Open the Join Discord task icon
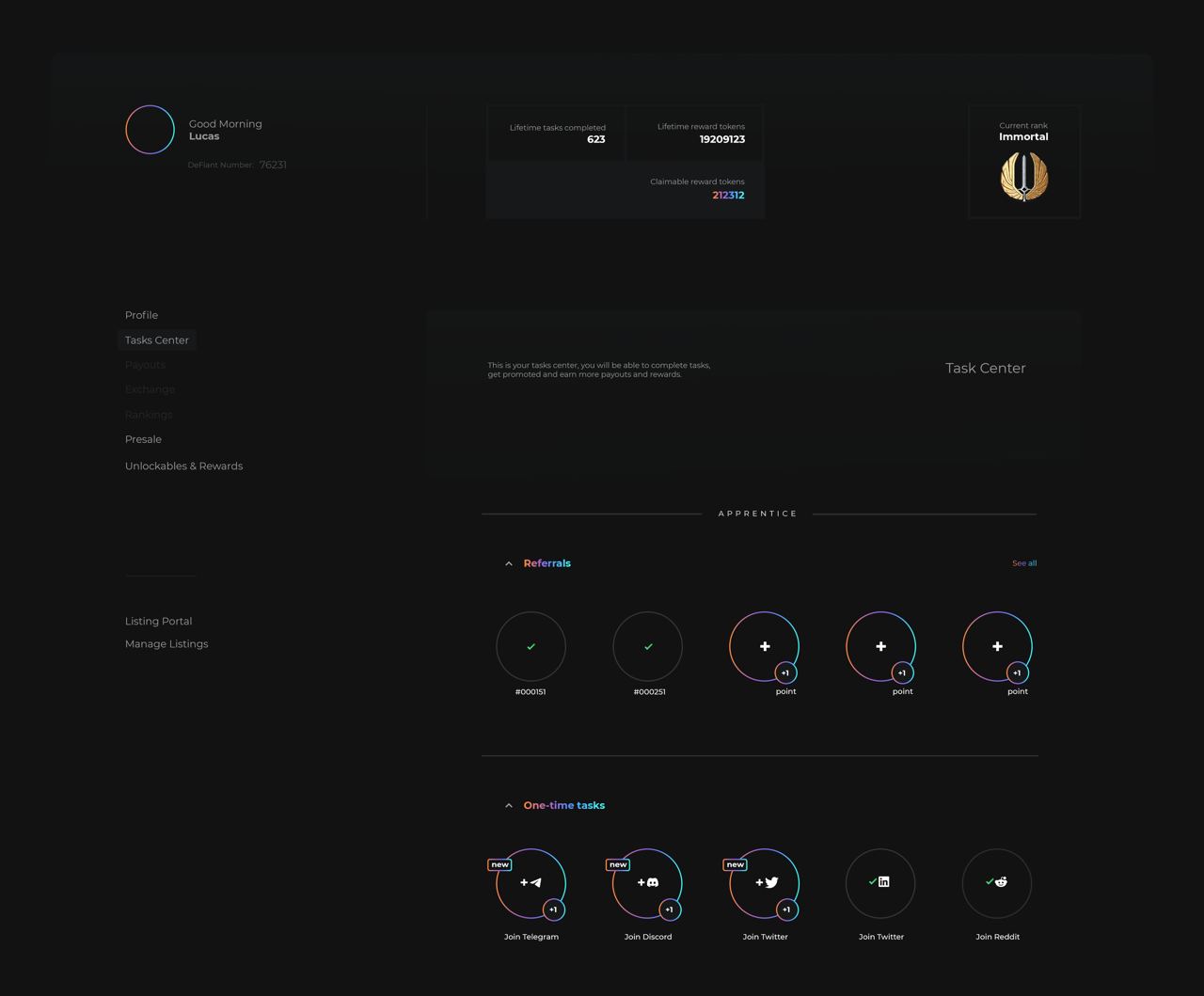The width and height of the screenshot is (1204, 996). 647,883
